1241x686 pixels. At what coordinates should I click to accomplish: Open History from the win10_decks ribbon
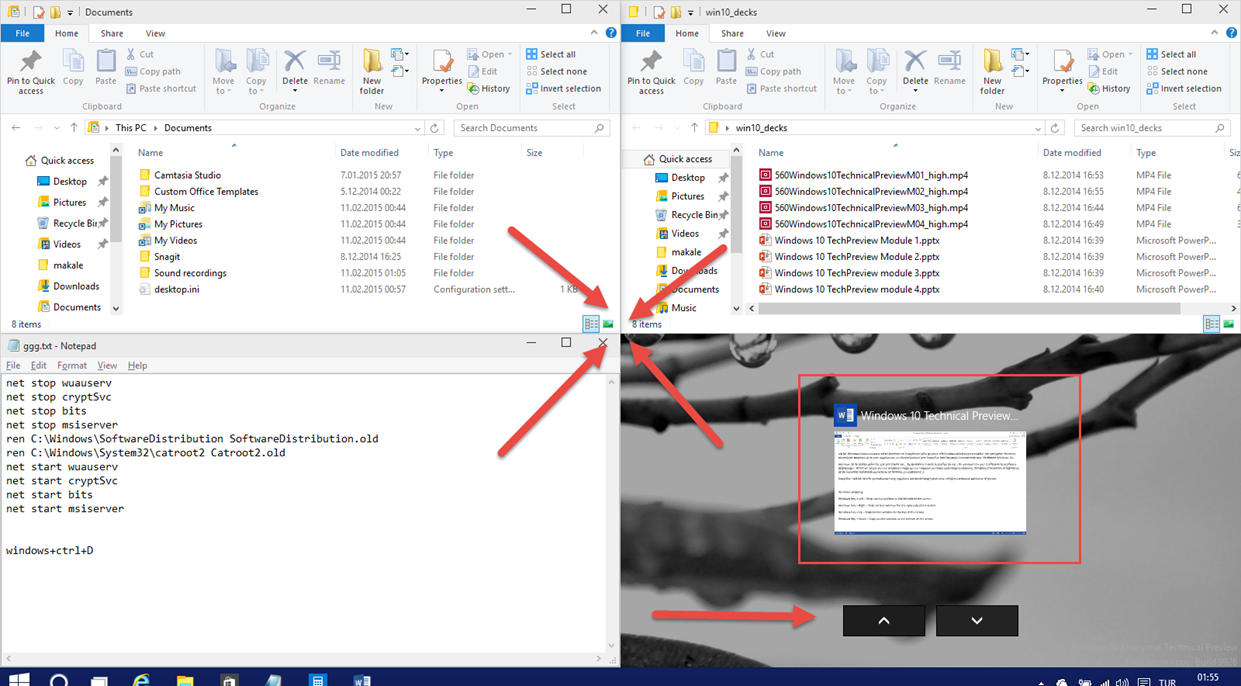1108,88
